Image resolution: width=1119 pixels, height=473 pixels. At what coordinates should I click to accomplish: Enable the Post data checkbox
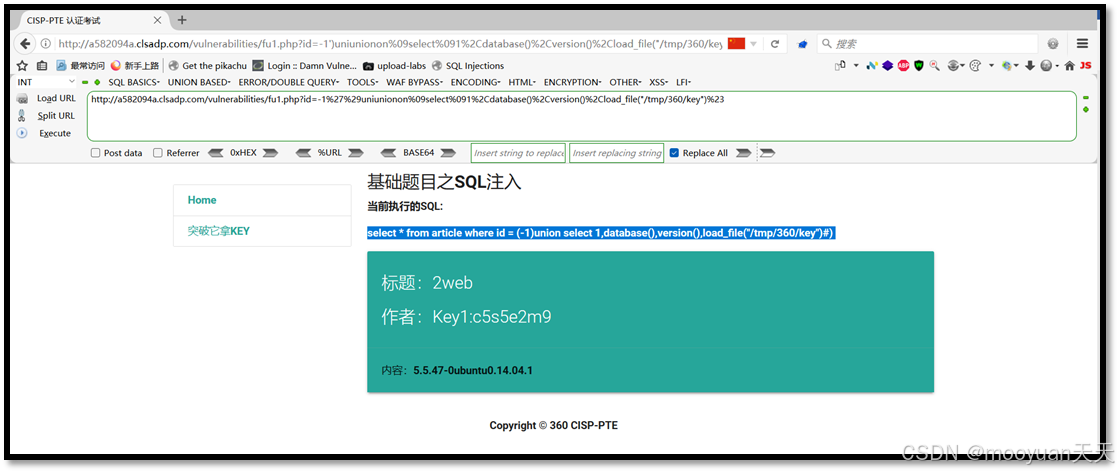(x=96, y=153)
